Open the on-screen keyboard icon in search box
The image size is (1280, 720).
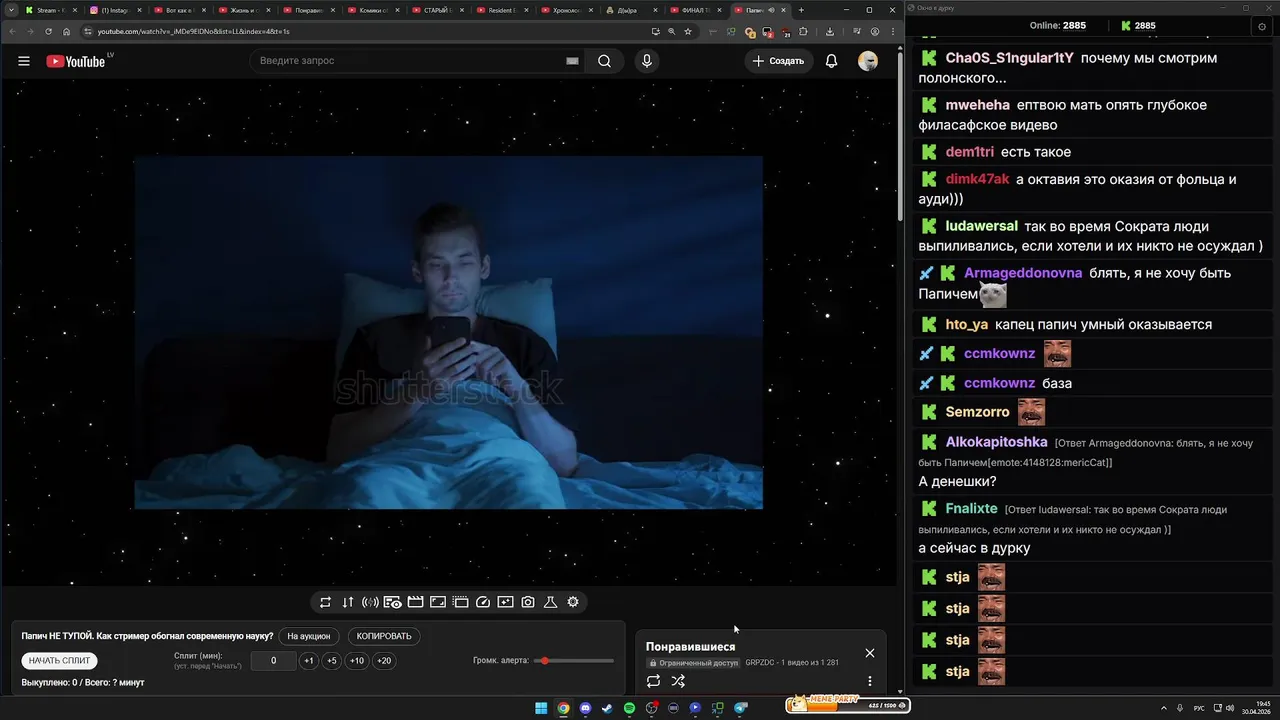pyautogui.click(x=572, y=61)
